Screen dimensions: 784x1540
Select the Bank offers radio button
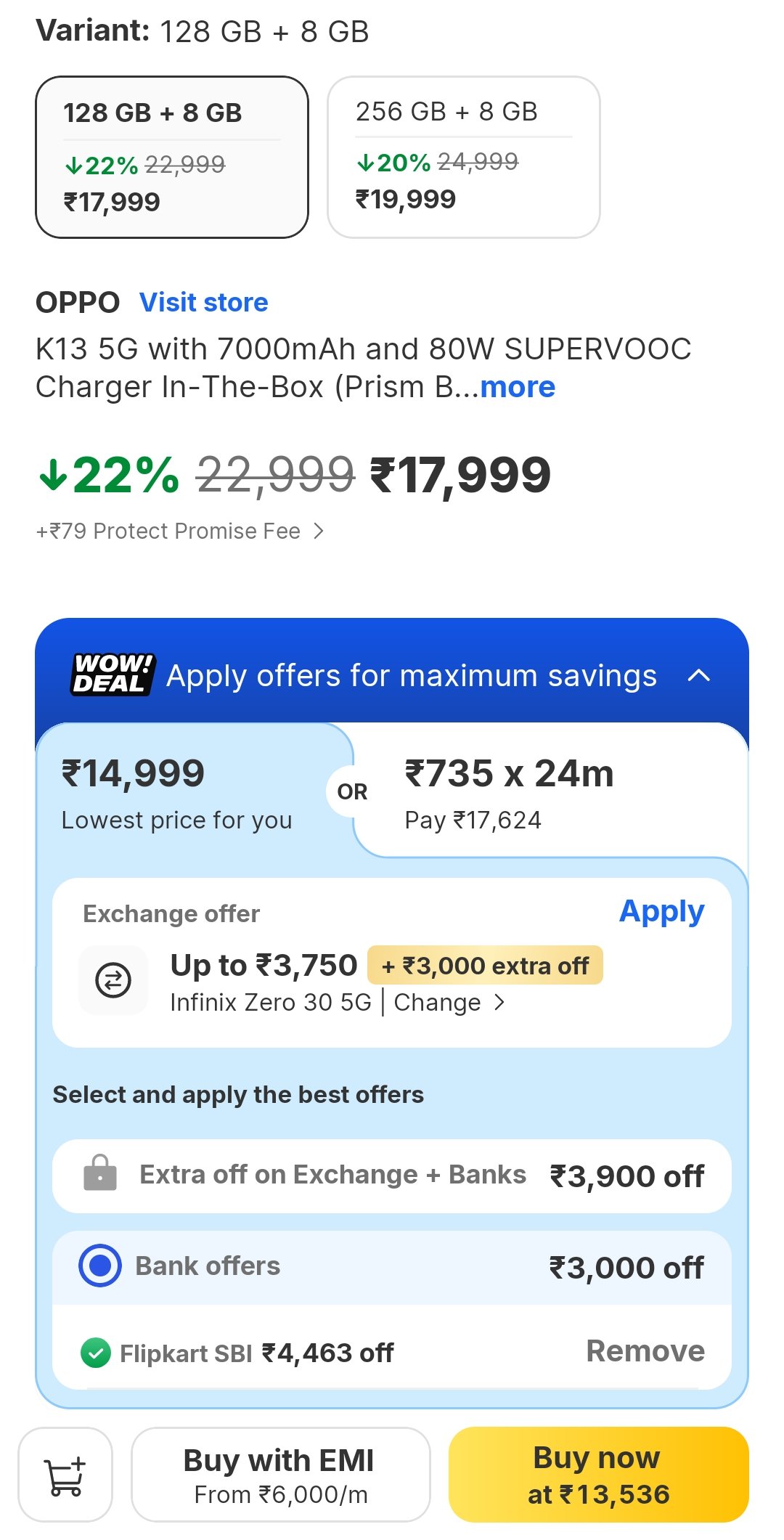click(x=100, y=1266)
